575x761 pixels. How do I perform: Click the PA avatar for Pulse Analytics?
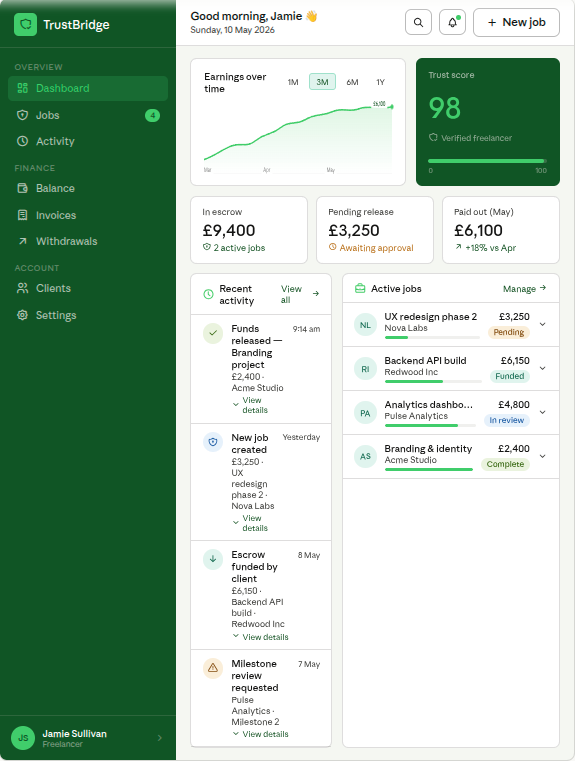pyautogui.click(x=365, y=414)
